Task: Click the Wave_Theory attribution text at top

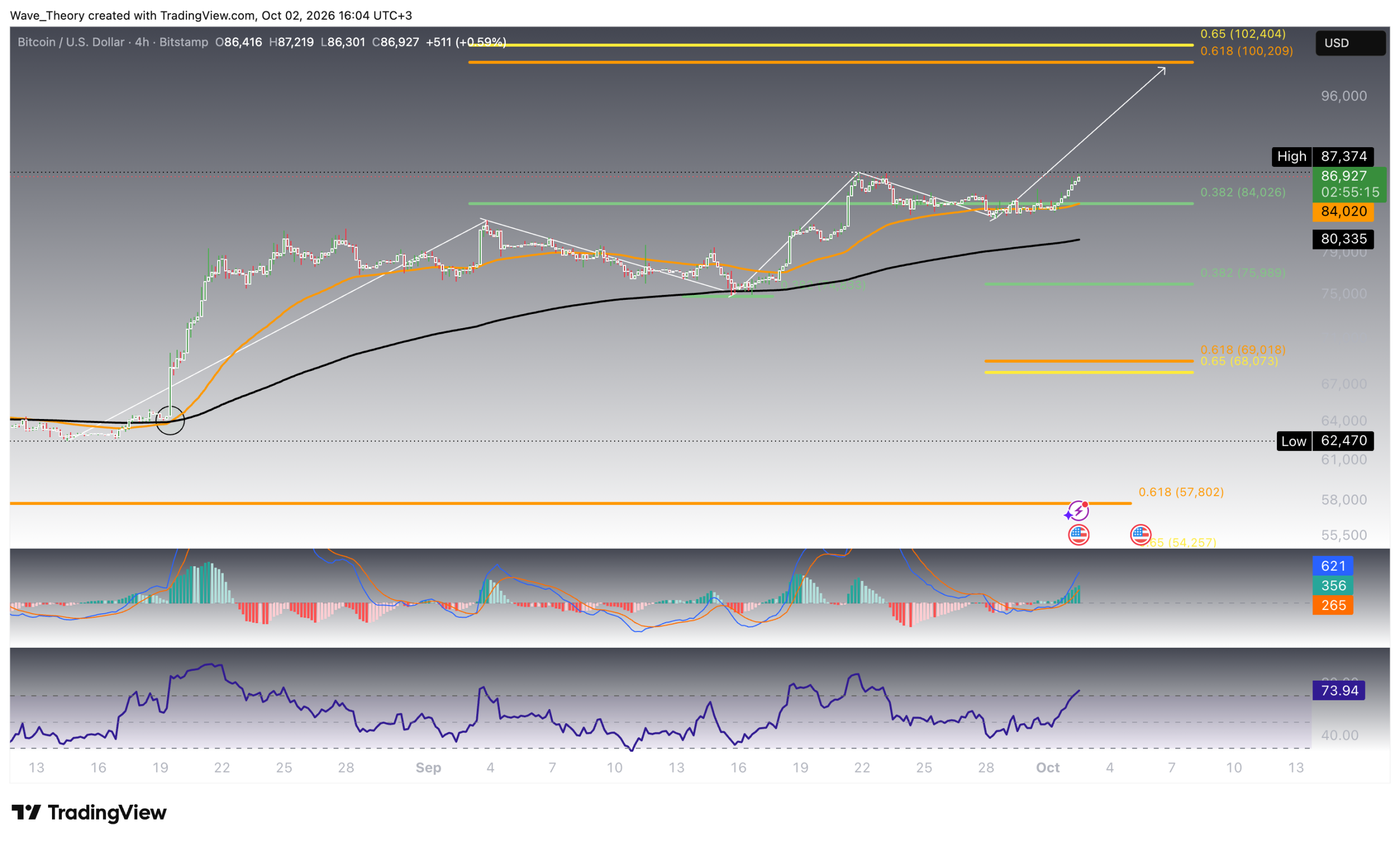Action: point(211,15)
